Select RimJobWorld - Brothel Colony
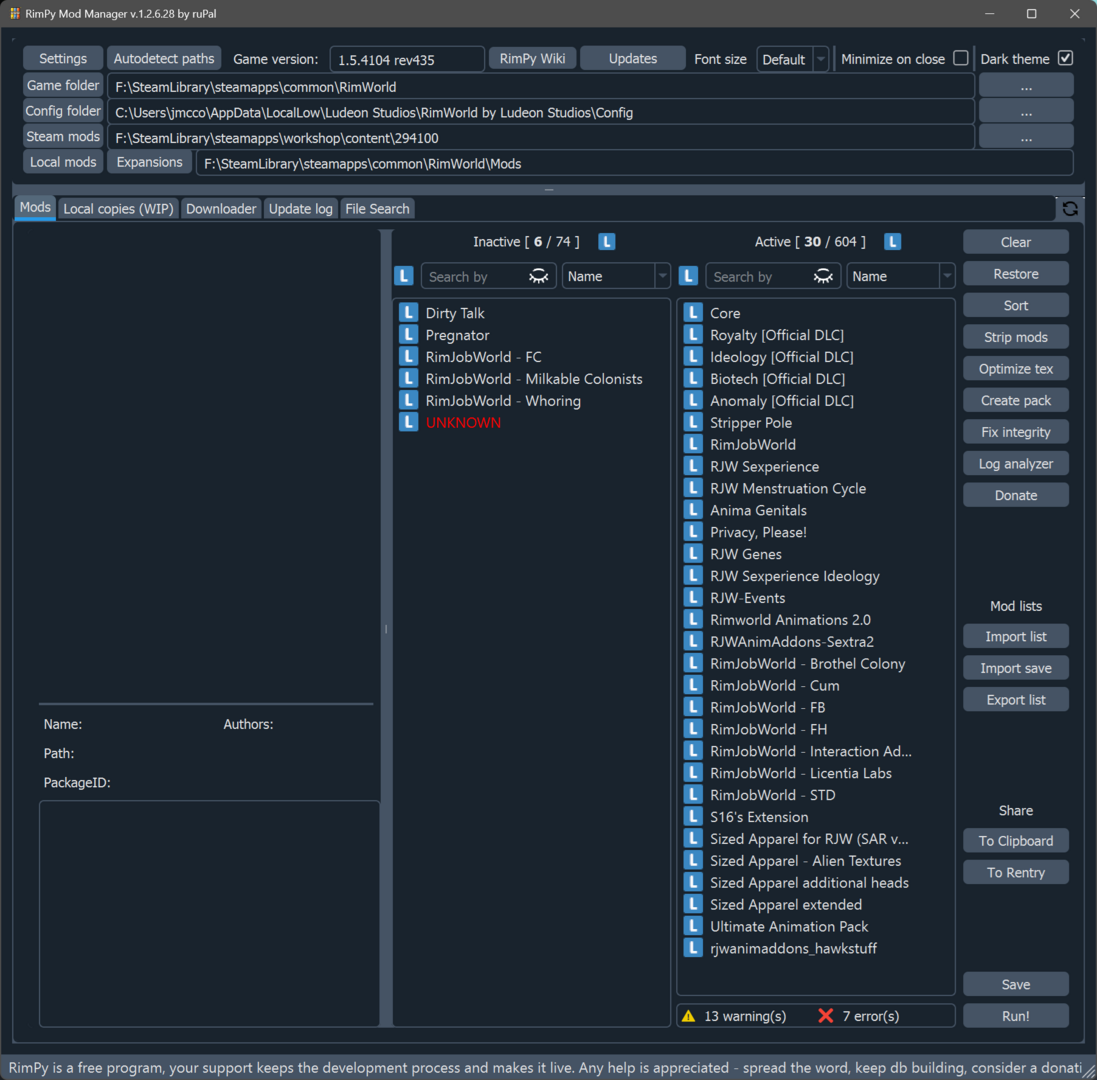The image size is (1097, 1080). (x=816, y=663)
